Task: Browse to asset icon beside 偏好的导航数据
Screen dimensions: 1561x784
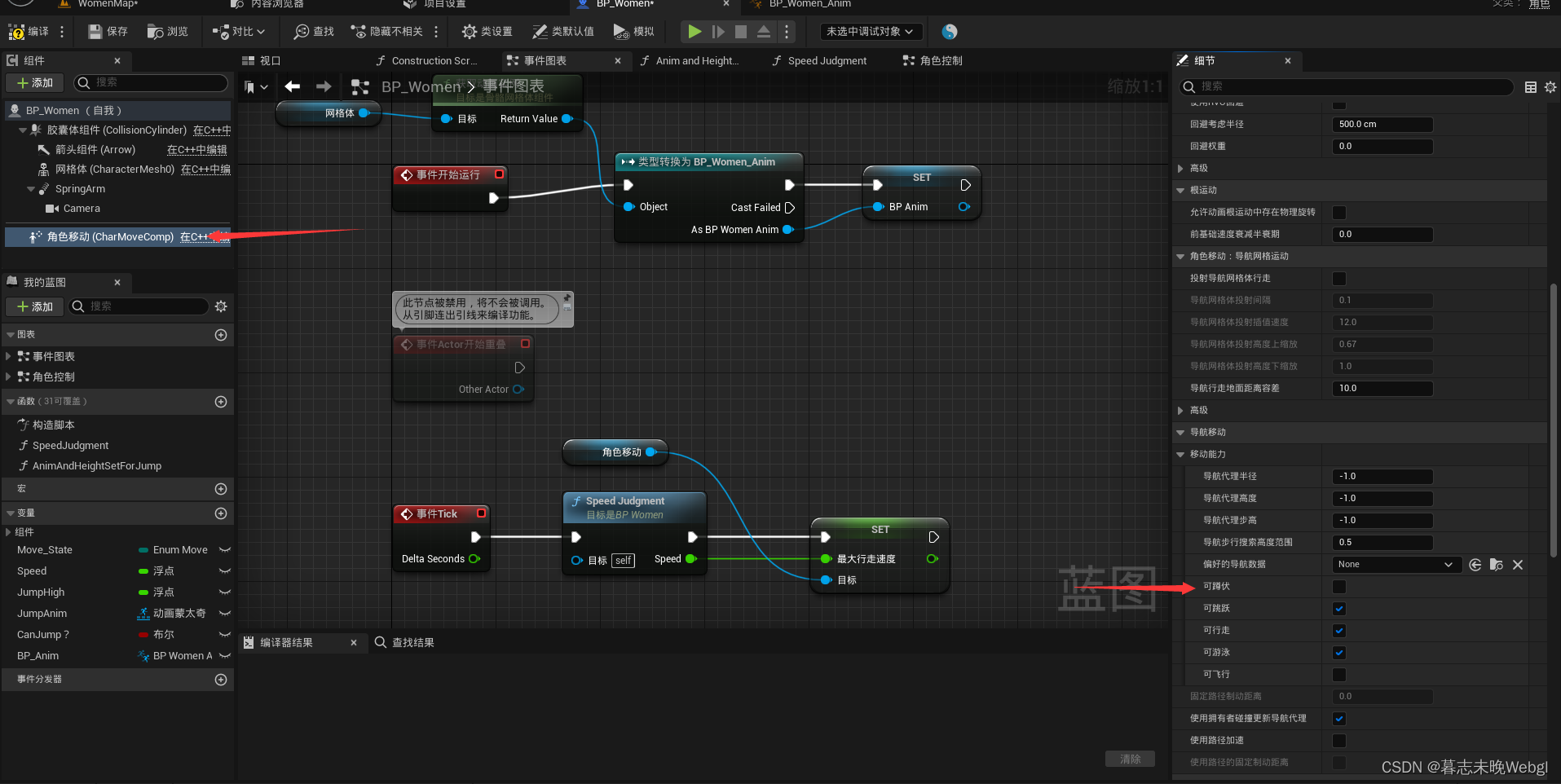Action: point(1497,565)
